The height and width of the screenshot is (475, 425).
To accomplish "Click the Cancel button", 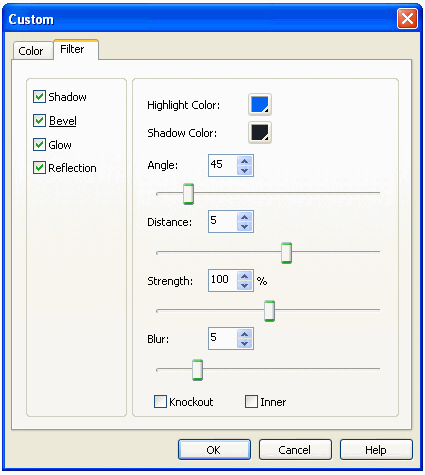I will (x=295, y=450).
